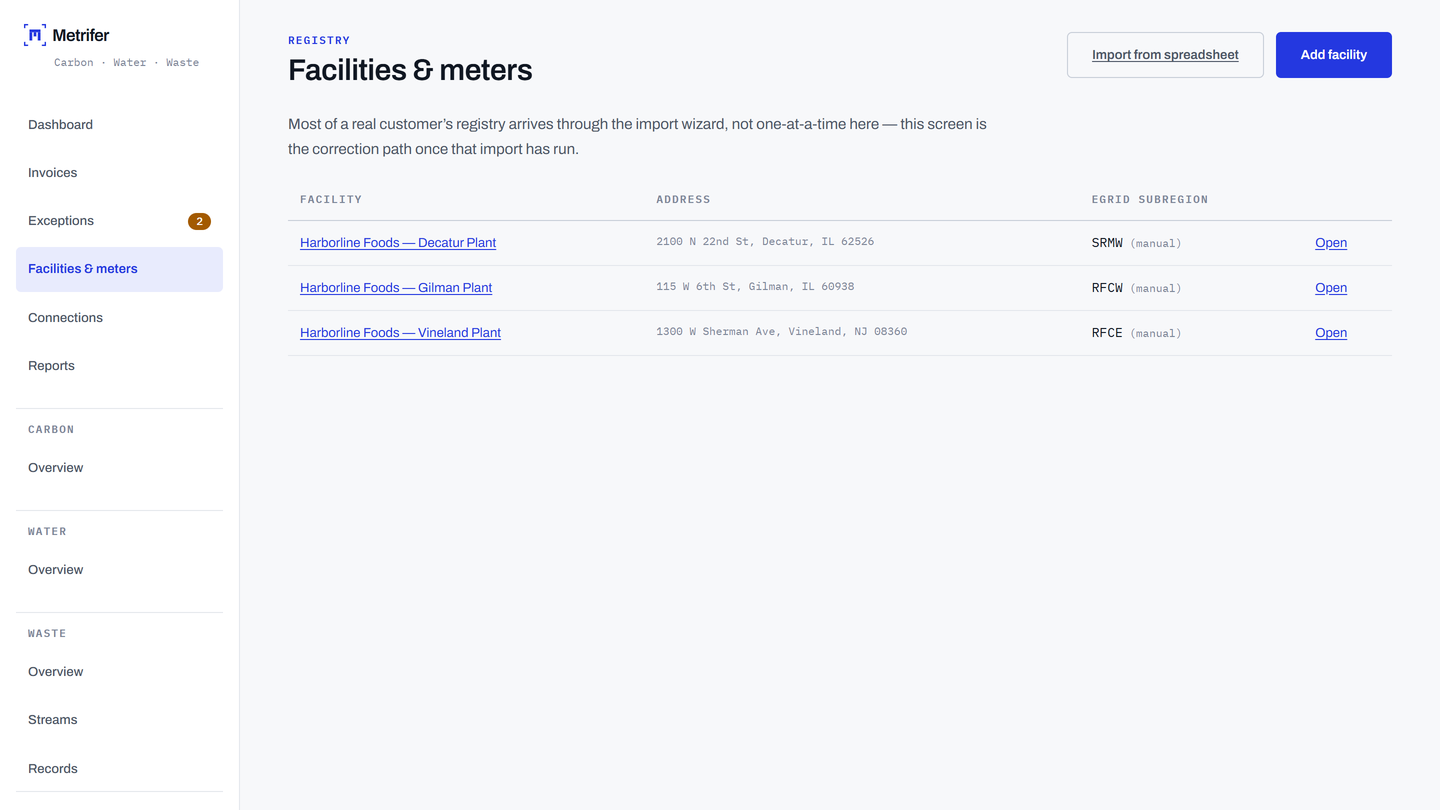Click the RFCW subregion value
Screen dimensions: 1440x810
[1107, 288]
